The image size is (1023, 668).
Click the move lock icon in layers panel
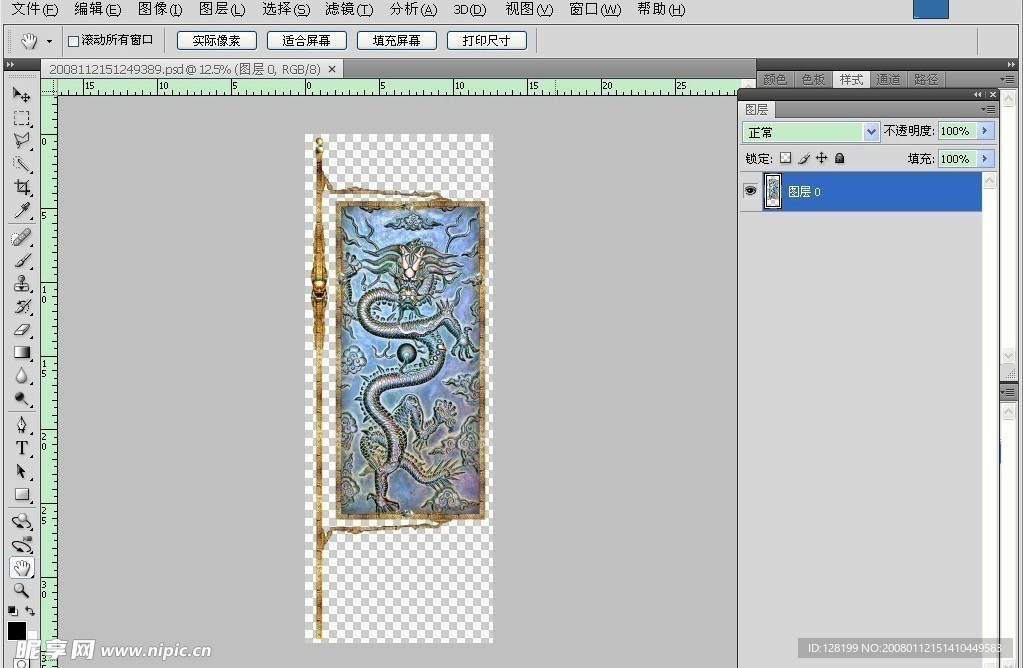tap(821, 158)
